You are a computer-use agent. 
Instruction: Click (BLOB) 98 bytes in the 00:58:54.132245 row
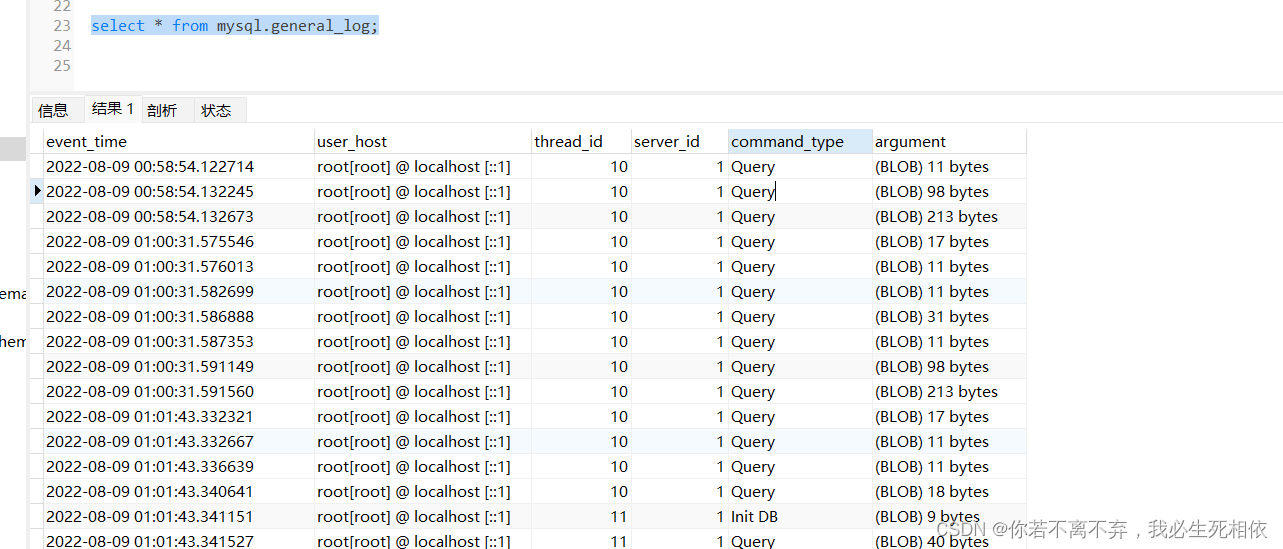(949, 191)
